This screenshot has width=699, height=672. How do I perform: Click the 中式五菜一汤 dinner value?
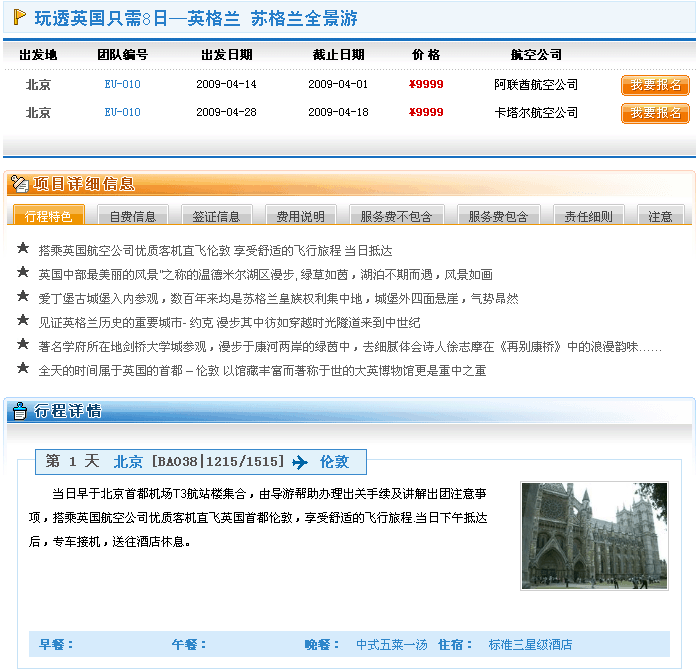point(391,644)
